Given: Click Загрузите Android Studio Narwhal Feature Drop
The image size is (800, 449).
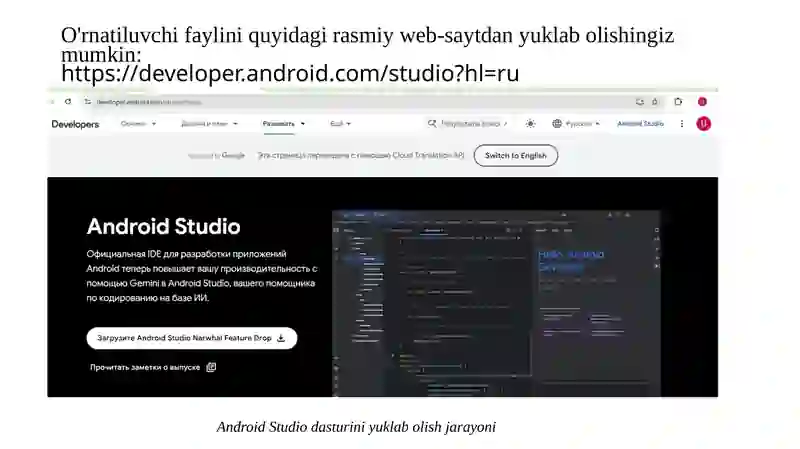Looking at the screenshot, I should click(x=192, y=338).
